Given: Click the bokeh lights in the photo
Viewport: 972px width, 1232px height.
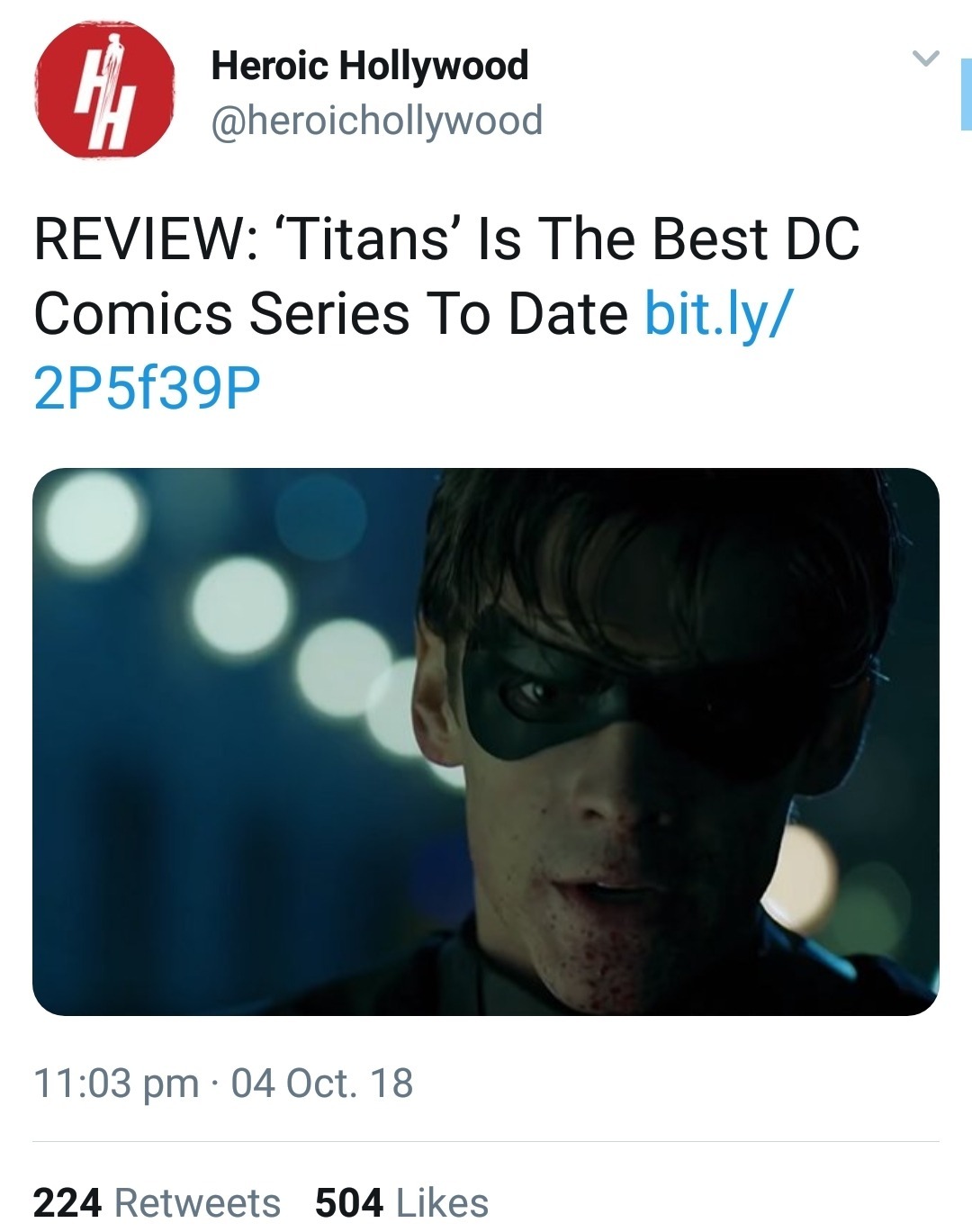Looking at the screenshot, I should click(x=240, y=603).
